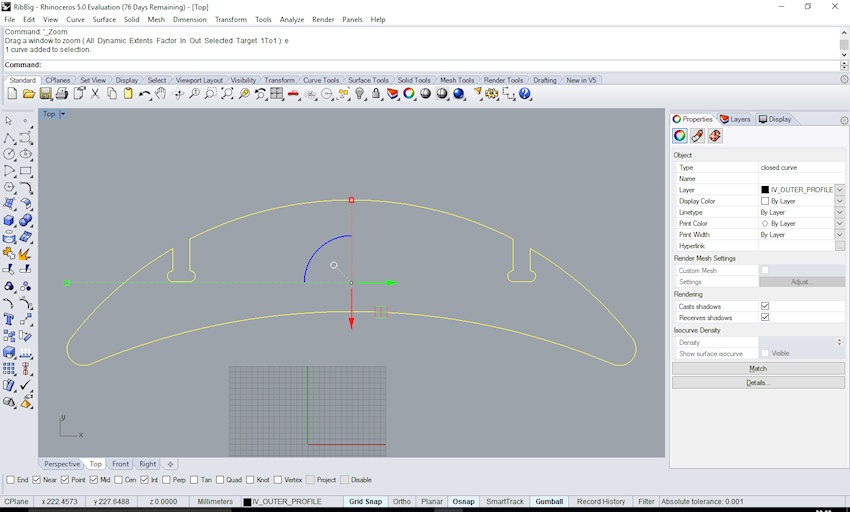The width and height of the screenshot is (850, 512).
Task: Click Layer black color swatch in Properties
Action: click(x=765, y=190)
